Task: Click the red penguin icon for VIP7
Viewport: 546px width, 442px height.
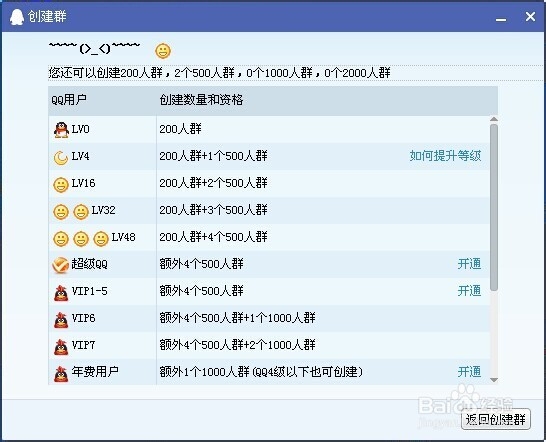Action: [x=61, y=347]
